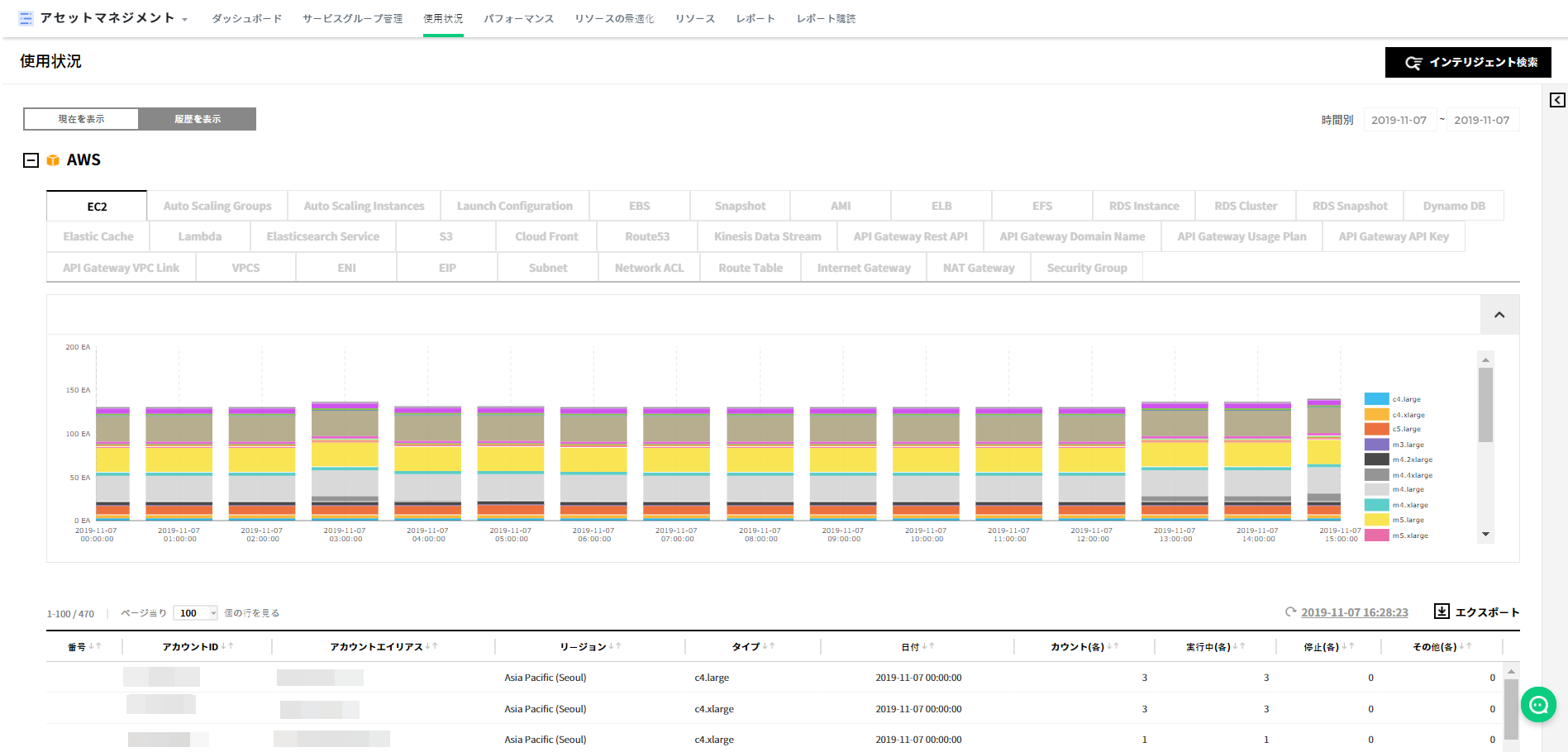Collapse the right side panel arrow
1568x752 pixels.
pos(1557,100)
